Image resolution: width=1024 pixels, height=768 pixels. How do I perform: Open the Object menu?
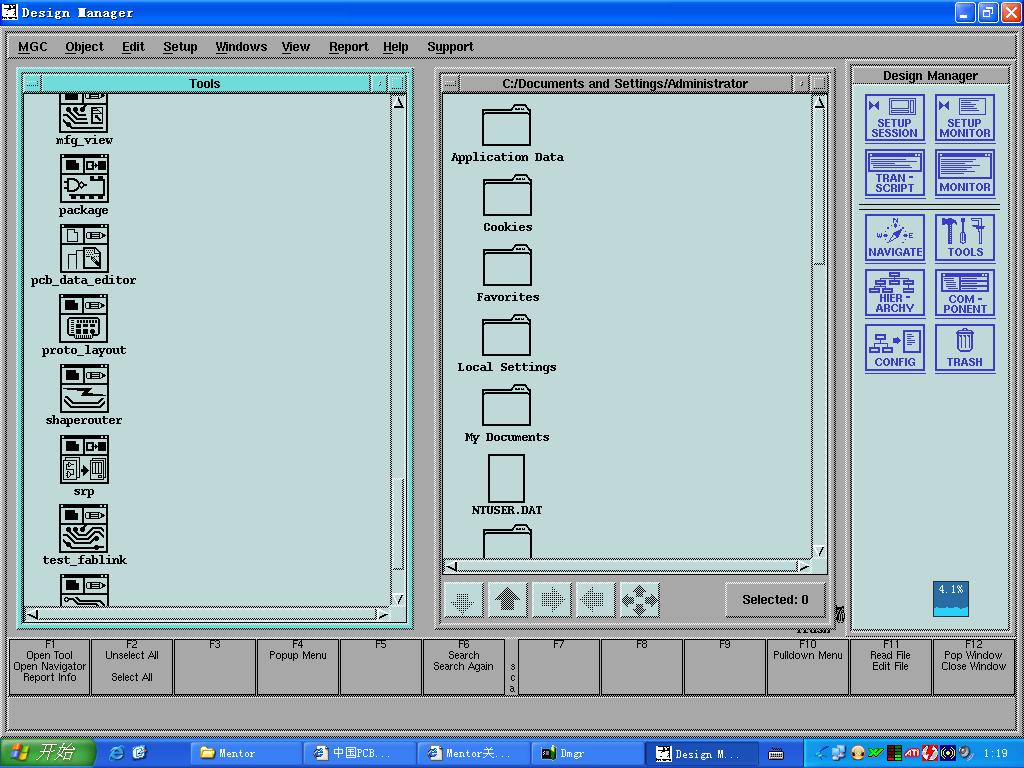84,47
